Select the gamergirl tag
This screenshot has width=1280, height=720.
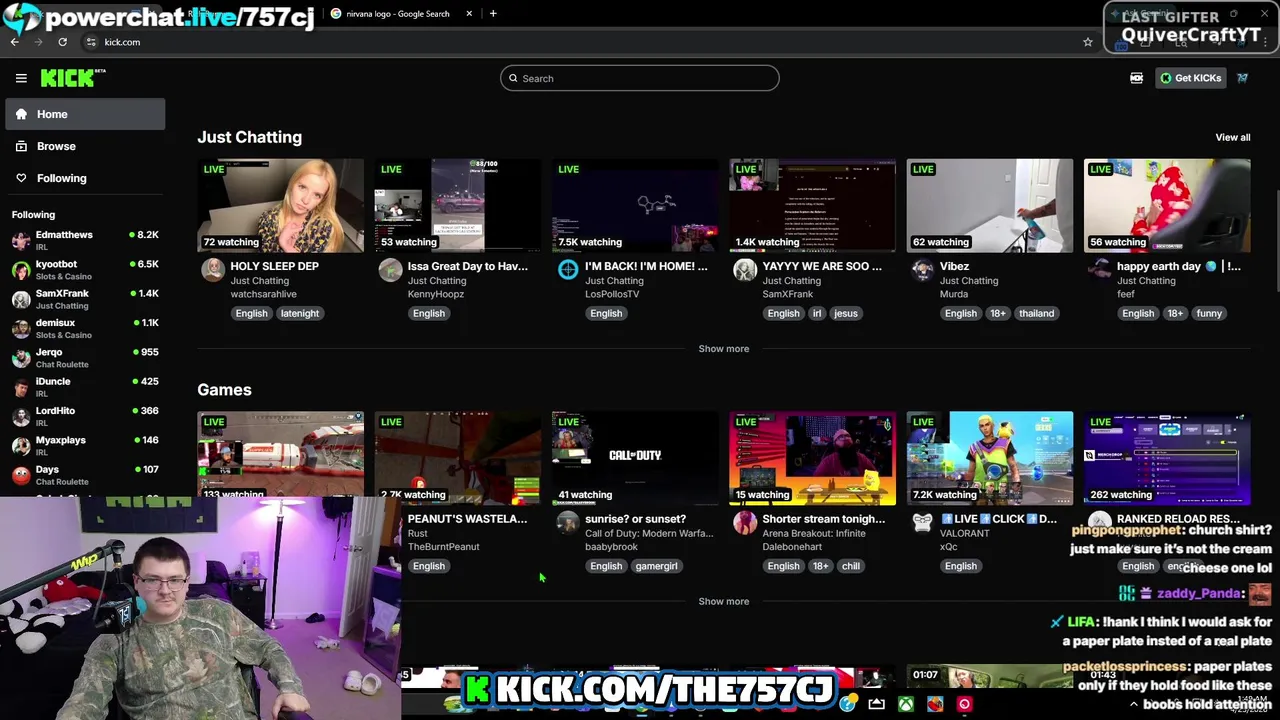coord(656,566)
